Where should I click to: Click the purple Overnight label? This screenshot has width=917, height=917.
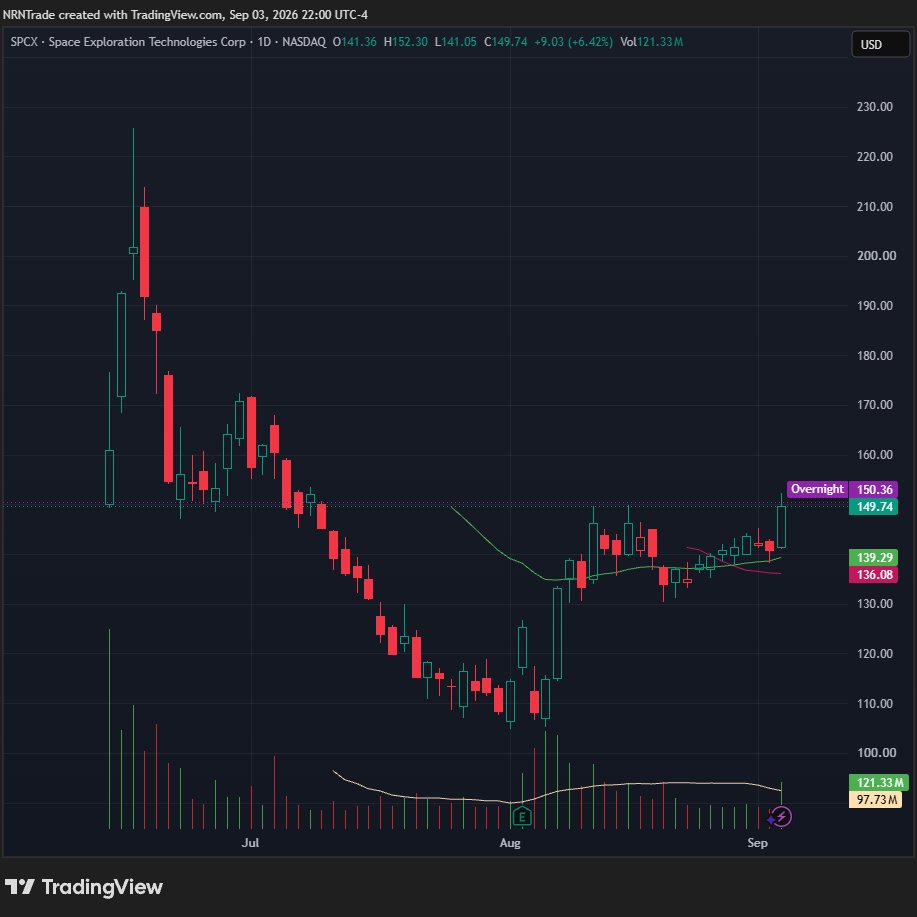pyautogui.click(x=817, y=489)
